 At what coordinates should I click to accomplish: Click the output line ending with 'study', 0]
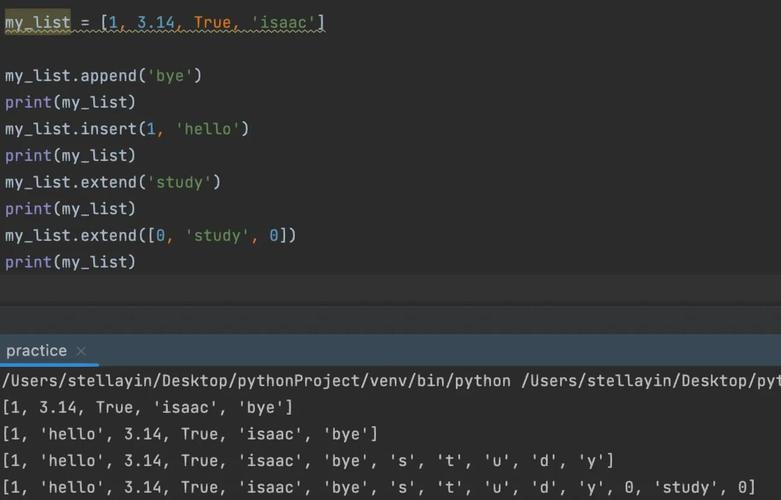(x=379, y=487)
